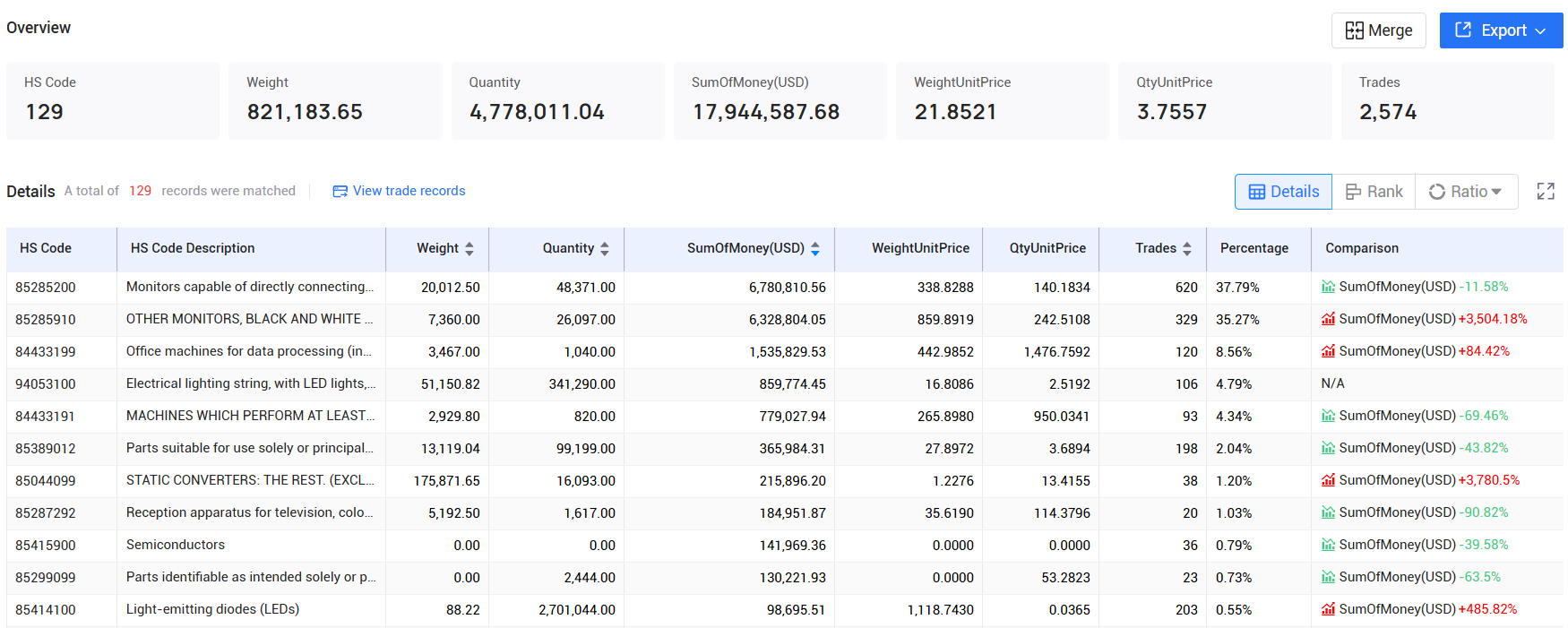Open the View trade records link
This screenshot has height=628, width=1568.
409,191
